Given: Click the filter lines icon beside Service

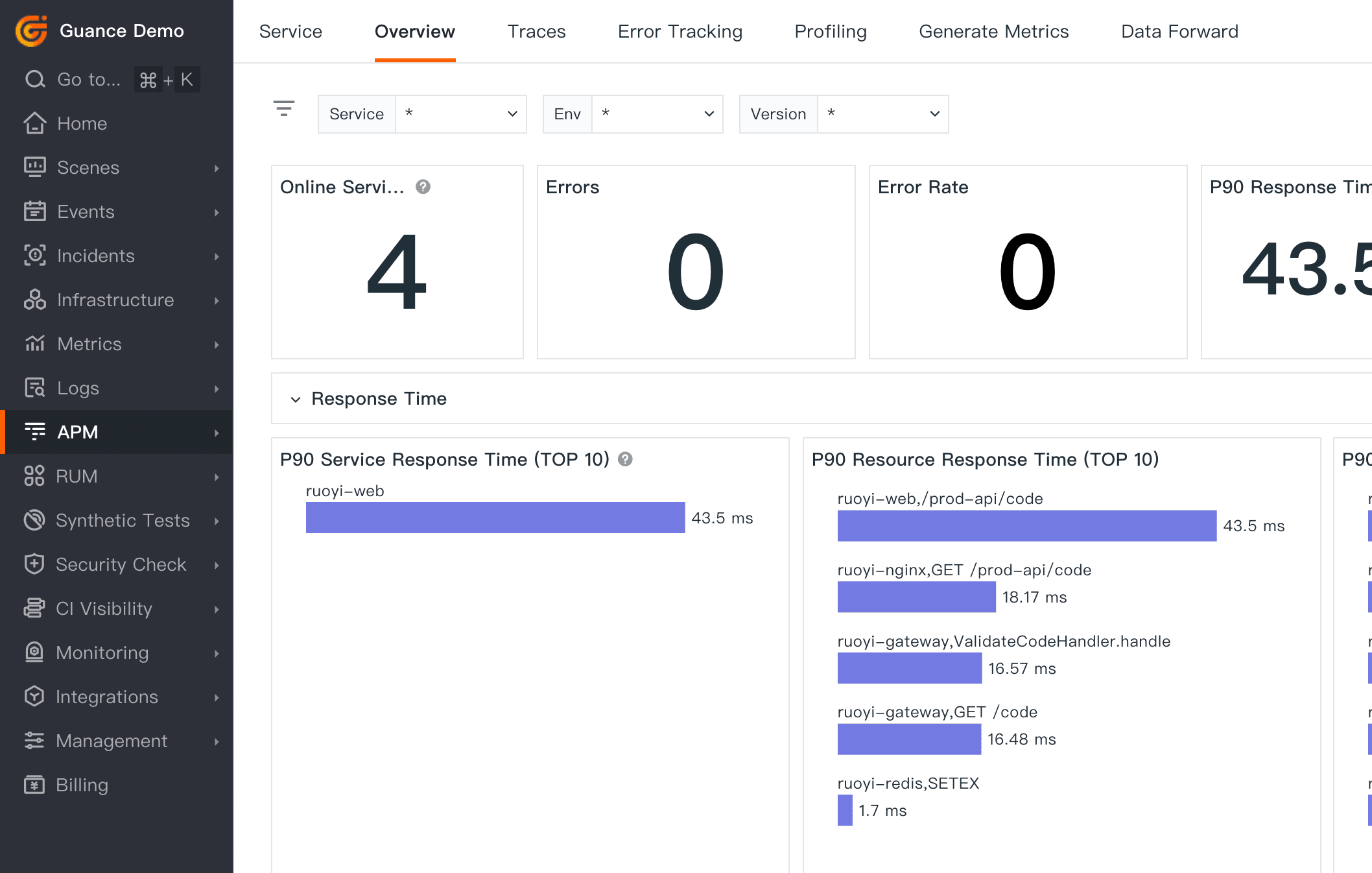Looking at the screenshot, I should coord(284,108).
